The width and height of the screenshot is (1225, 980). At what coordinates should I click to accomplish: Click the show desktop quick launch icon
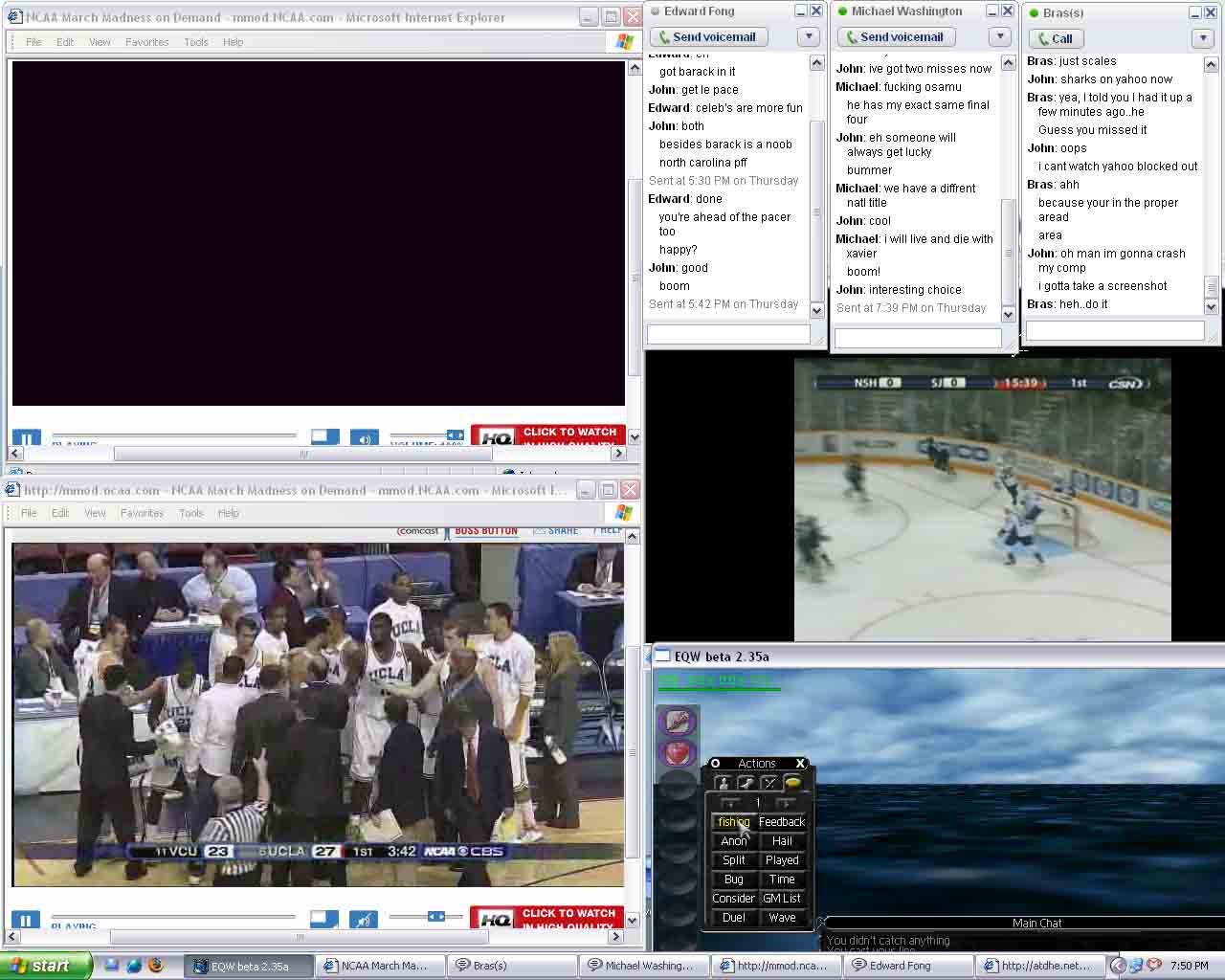pyautogui.click(x=112, y=966)
